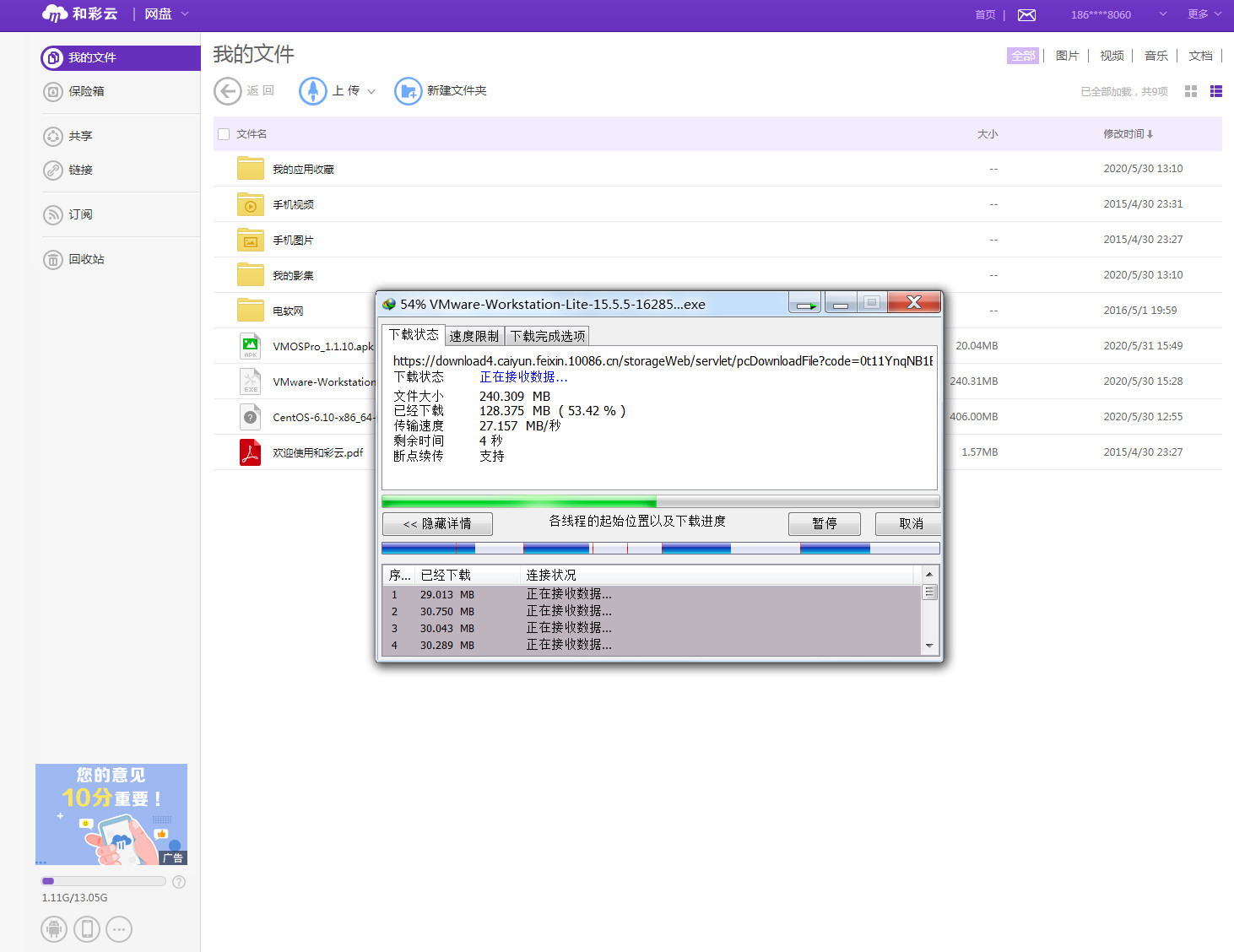Select the VMOSPro APK file icon
Screen dimensions: 1234x952
tap(251, 346)
